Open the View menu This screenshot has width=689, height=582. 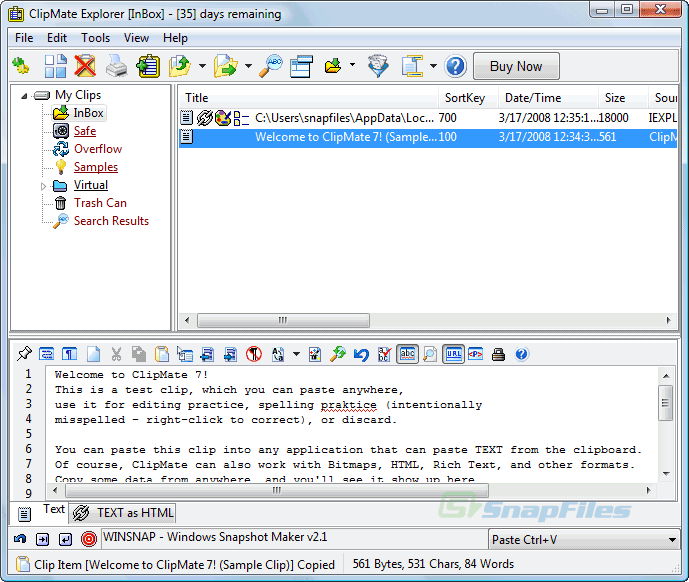[x=136, y=38]
